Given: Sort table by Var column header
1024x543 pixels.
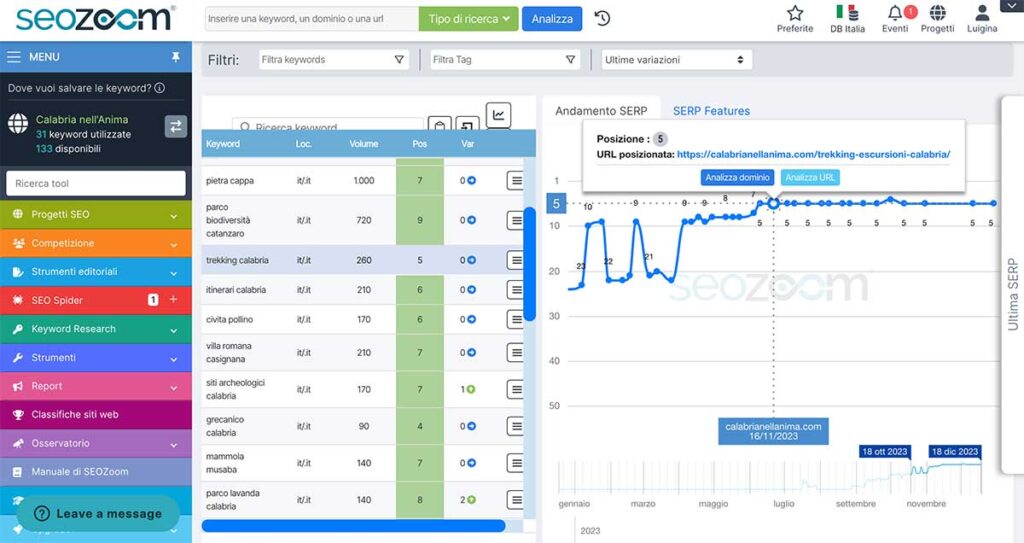Looking at the screenshot, I should pos(468,144).
